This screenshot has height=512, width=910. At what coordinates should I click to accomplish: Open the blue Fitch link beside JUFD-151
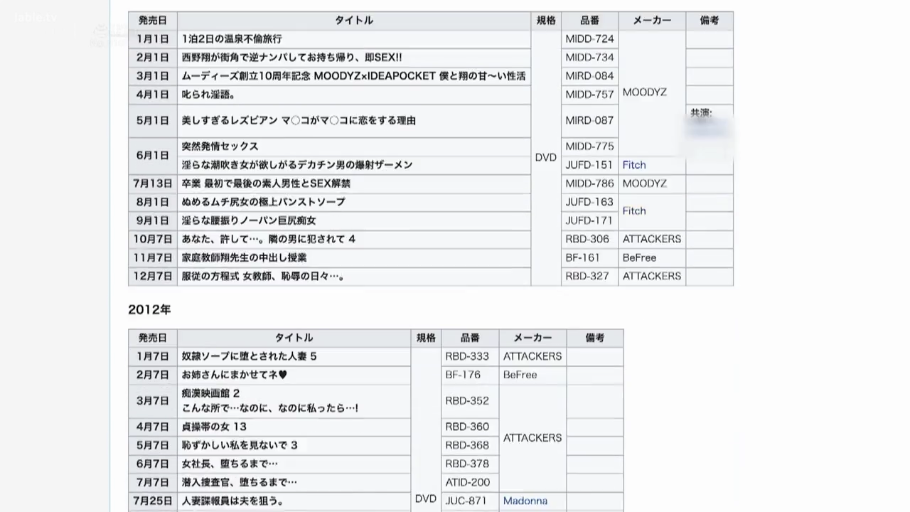click(x=634, y=165)
